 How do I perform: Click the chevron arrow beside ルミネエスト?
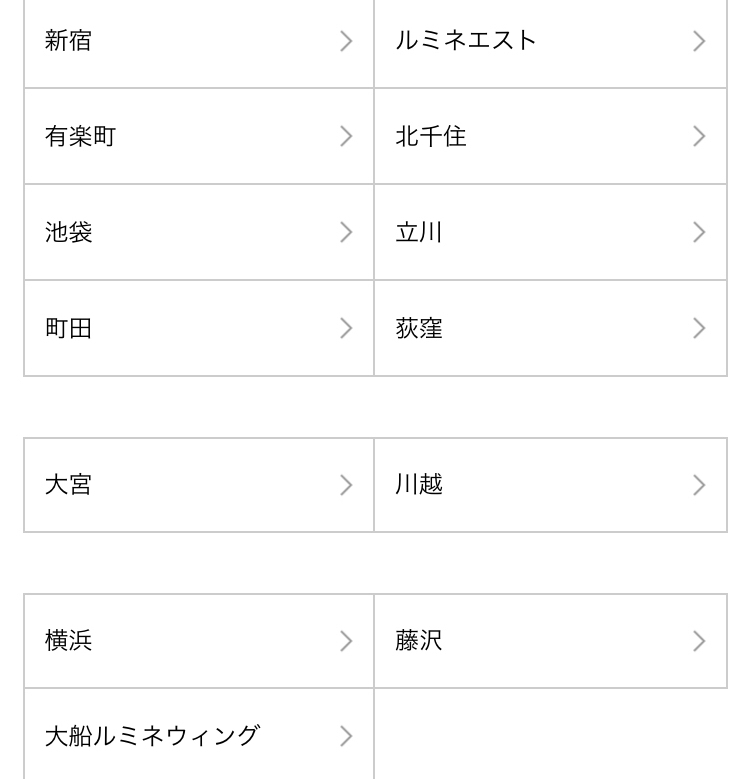click(699, 41)
